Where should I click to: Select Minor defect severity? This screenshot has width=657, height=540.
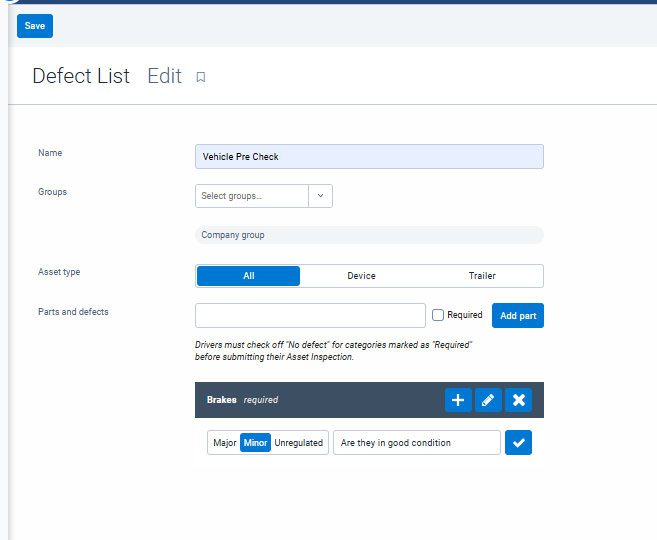coord(255,443)
